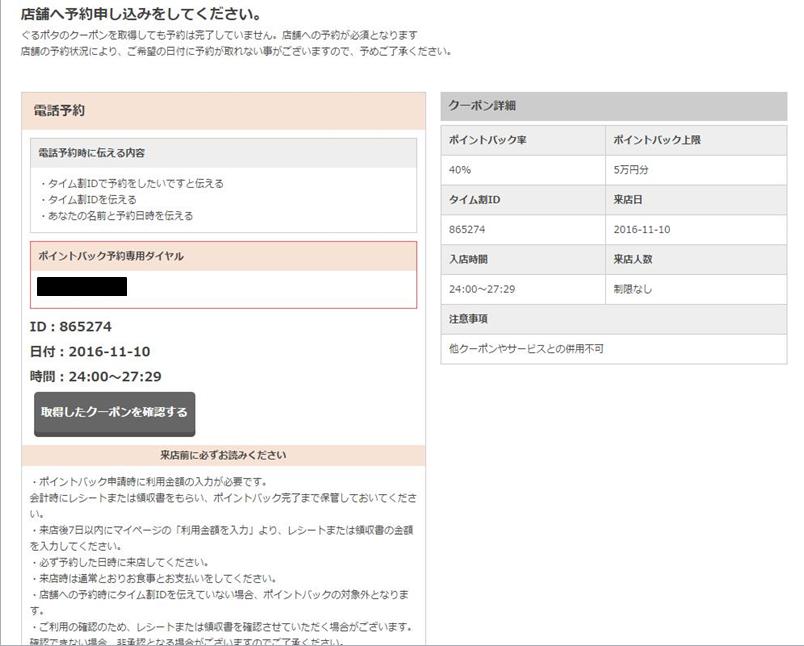Click the 制限なし value cell
The height and width of the screenshot is (646, 804).
[x=634, y=290]
